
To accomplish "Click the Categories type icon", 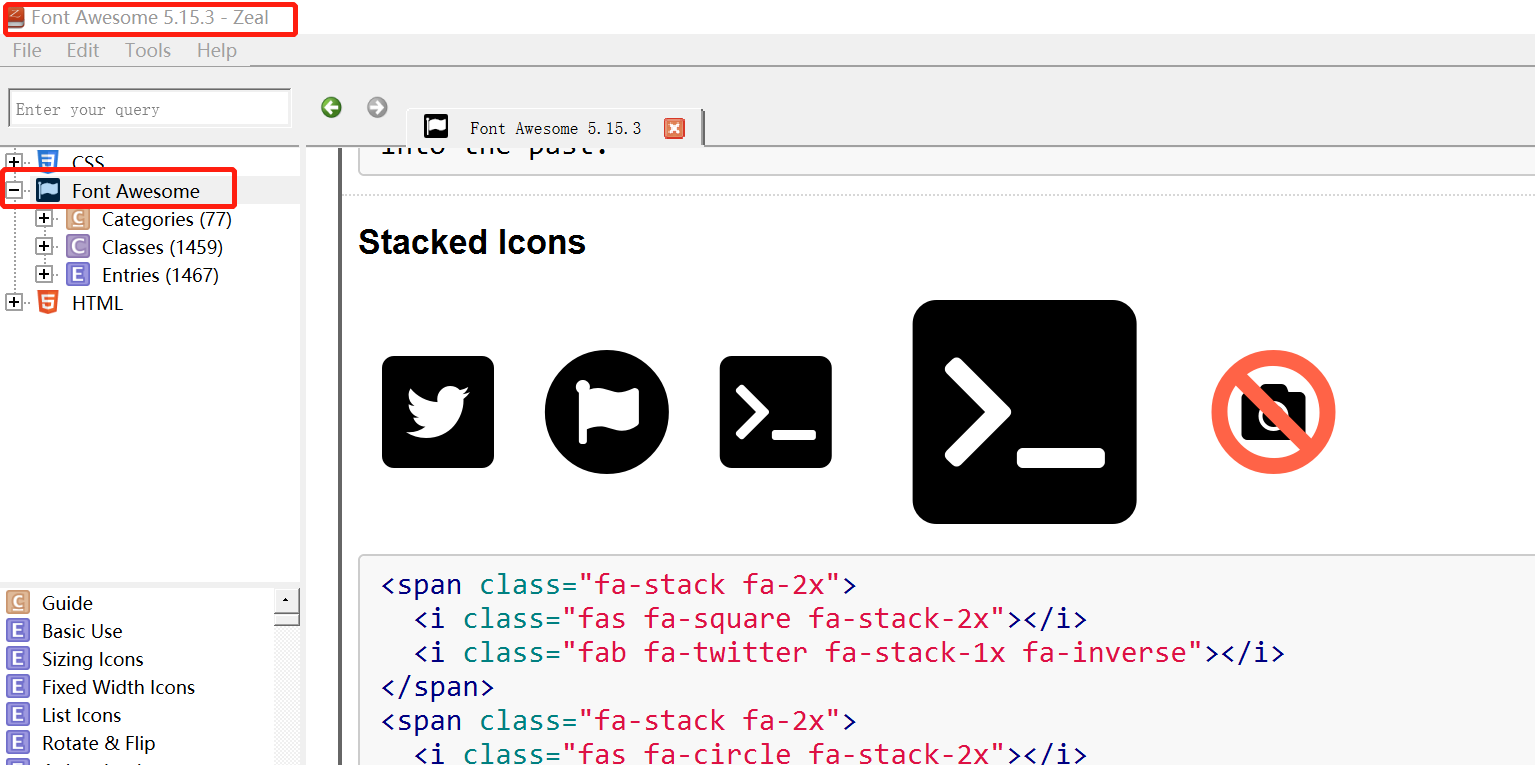I will 78,218.
